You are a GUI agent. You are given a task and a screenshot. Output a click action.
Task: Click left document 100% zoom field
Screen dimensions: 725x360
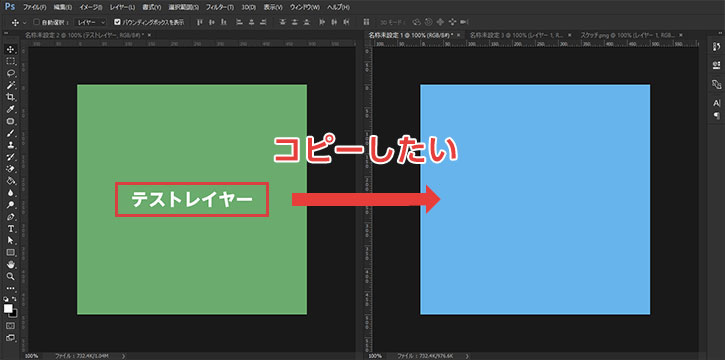click(31, 356)
